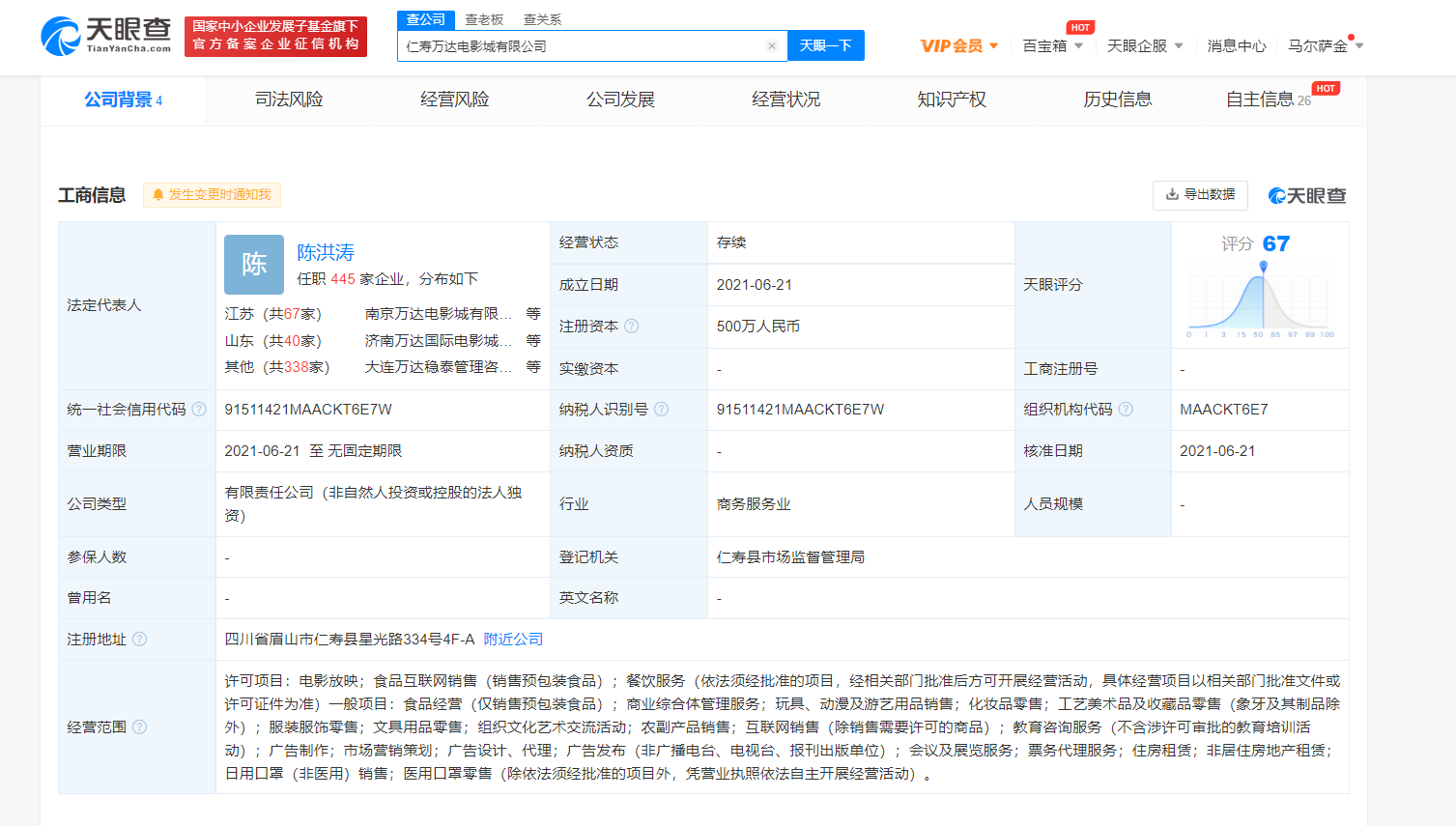Click help icon beside 组织机构代码

tap(1126, 410)
